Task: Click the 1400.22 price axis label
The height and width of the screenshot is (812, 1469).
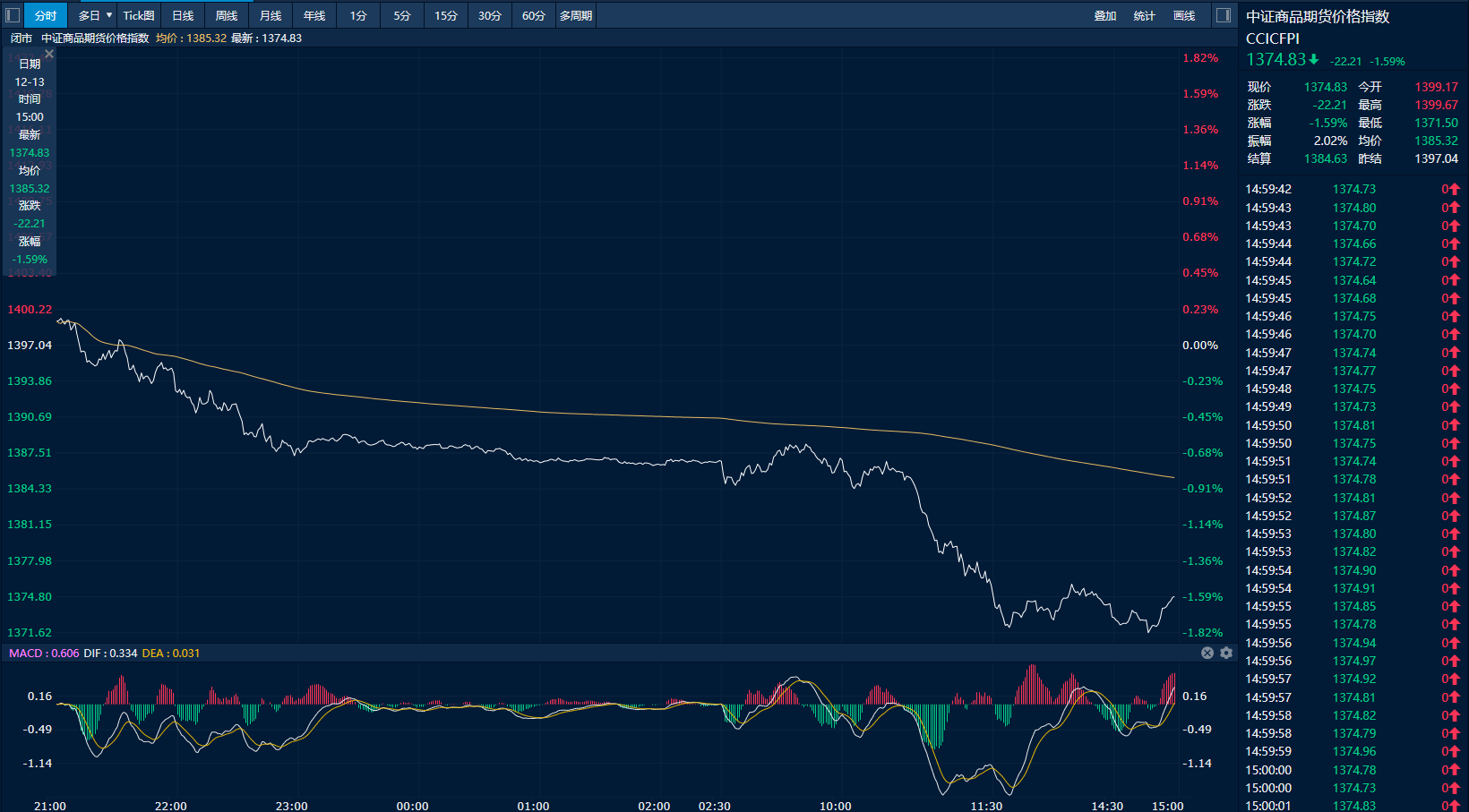Action: pos(30,309)
